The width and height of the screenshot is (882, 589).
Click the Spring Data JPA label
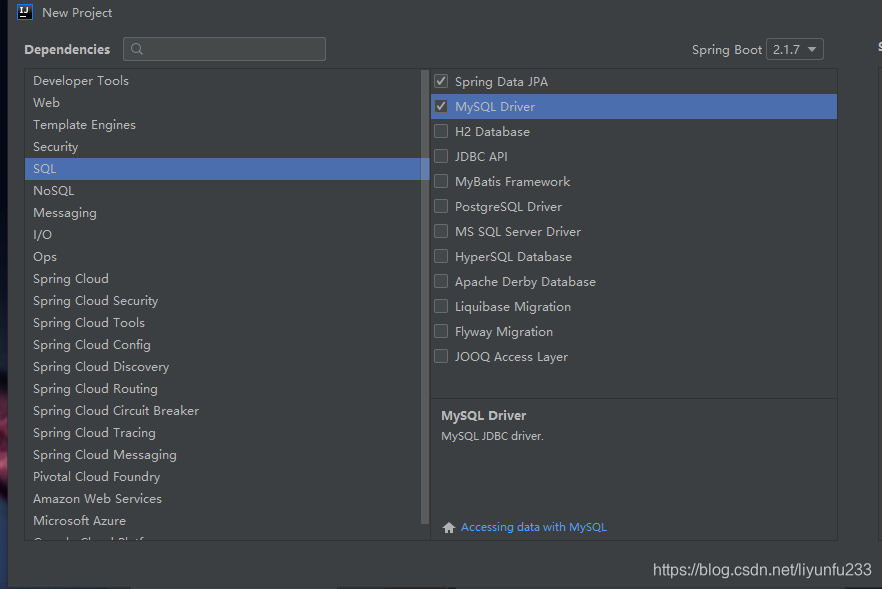coord(501,82)
